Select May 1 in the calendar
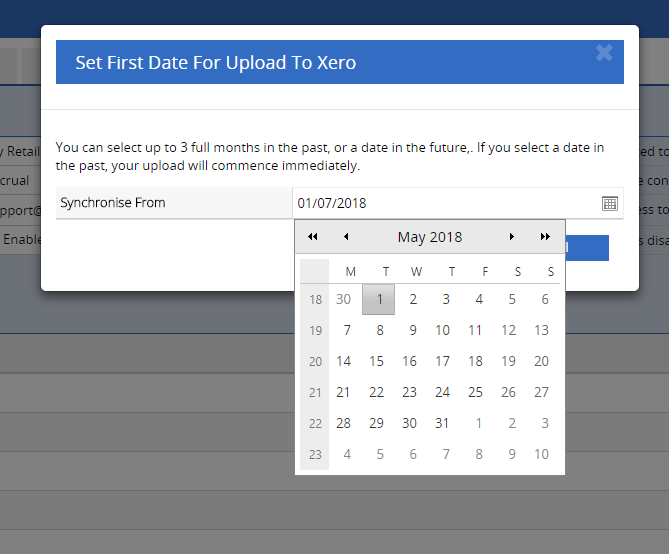Viewport: 669px width, 554px height. click(x=378, y=299)
